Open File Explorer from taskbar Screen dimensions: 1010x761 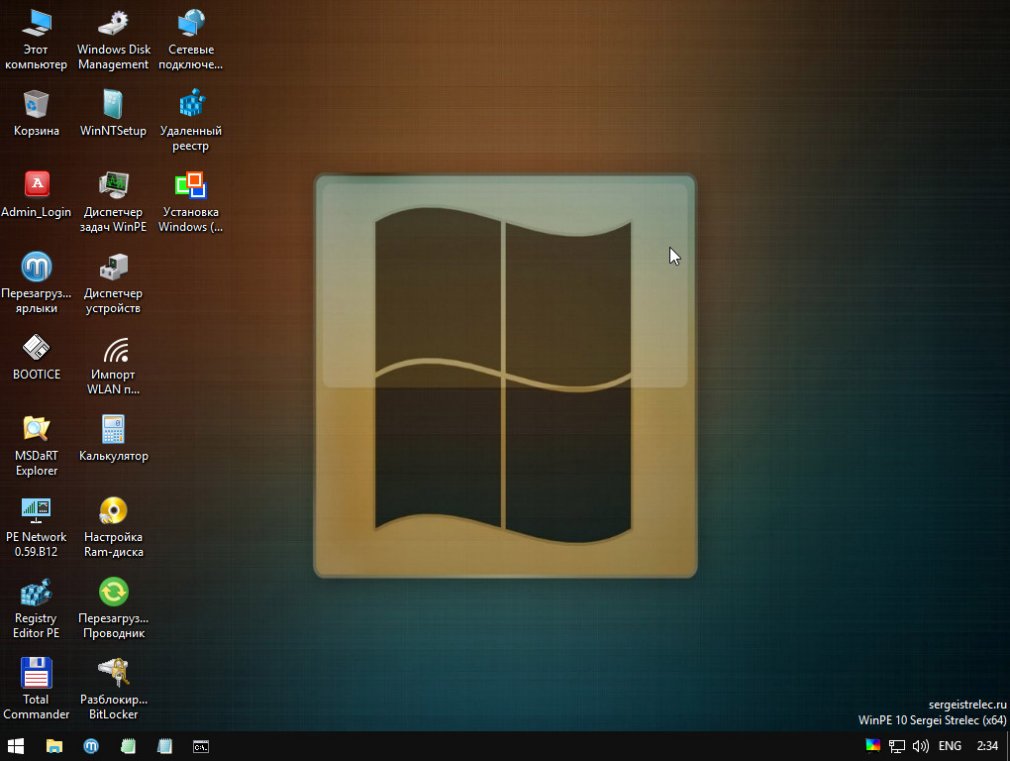(54, 746)
